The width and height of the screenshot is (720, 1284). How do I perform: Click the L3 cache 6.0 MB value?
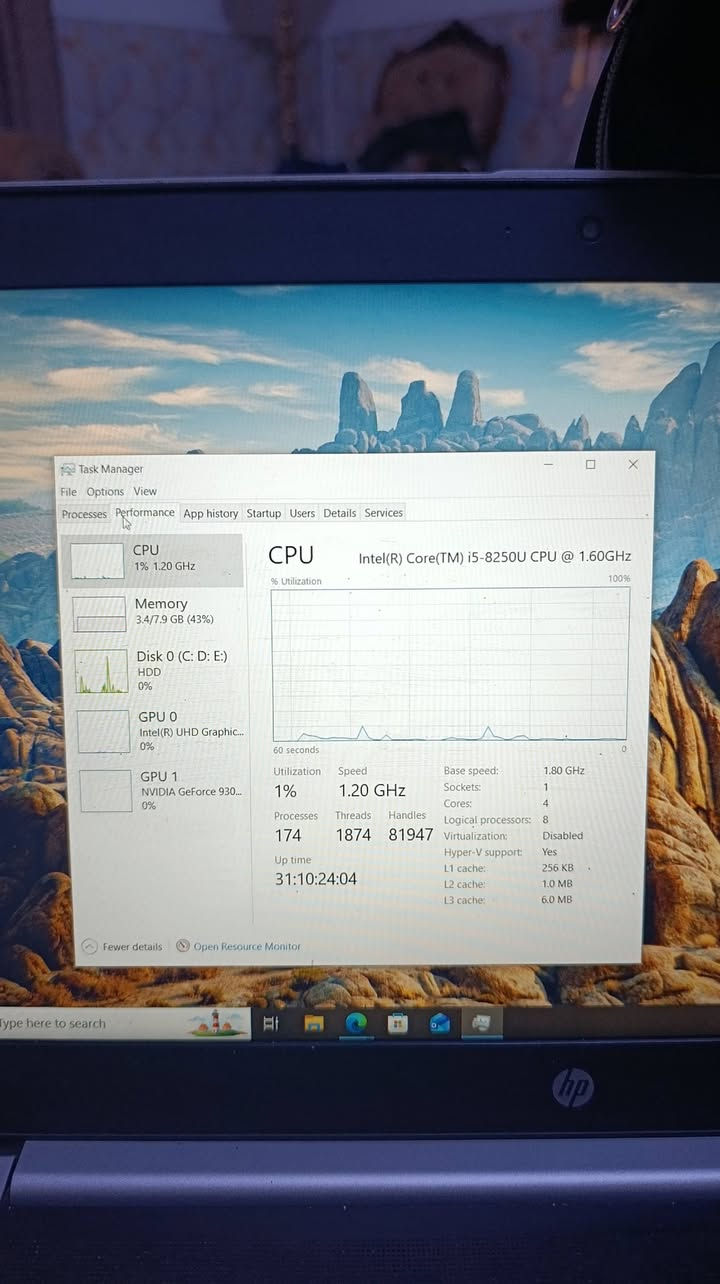[x=558, y=900]
